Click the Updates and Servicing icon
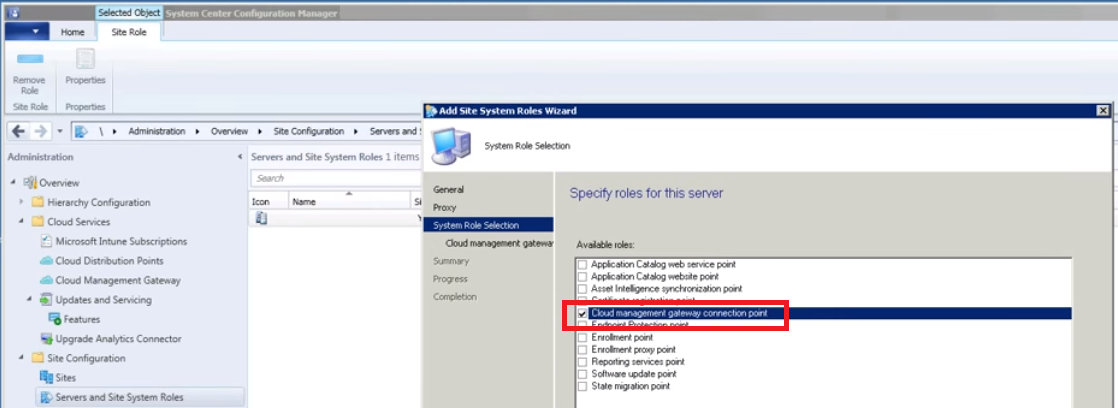The width and height of the screenshot is (1118, 408). [x=46, y=300]
